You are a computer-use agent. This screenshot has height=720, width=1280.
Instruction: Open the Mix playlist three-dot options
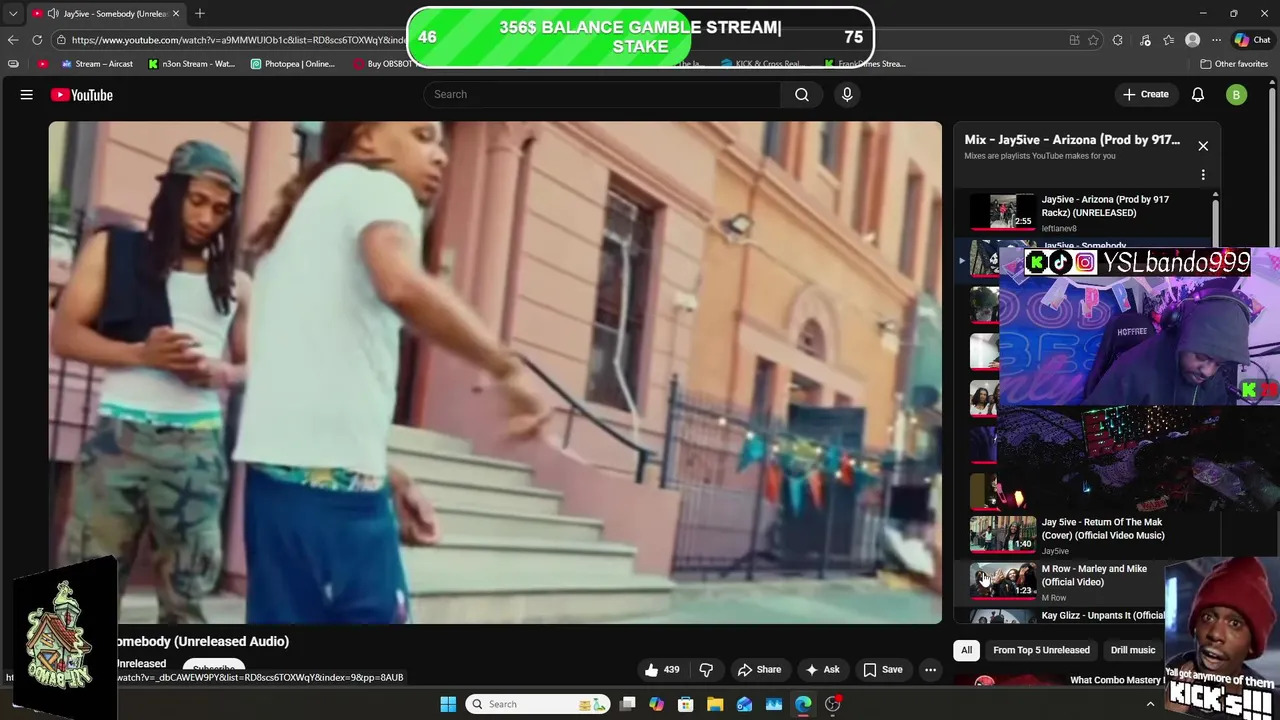1203,175
